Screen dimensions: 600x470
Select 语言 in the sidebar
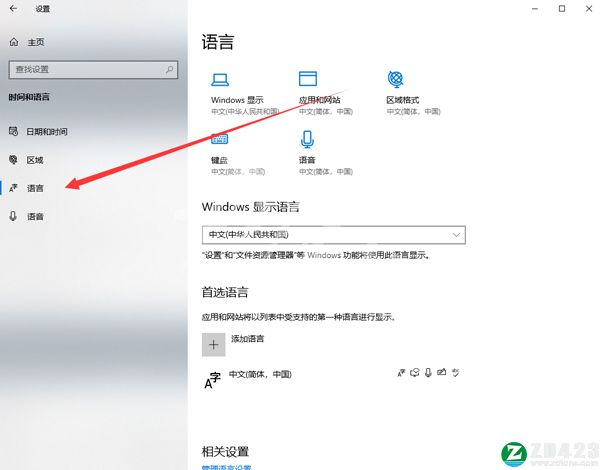(26, 188)
